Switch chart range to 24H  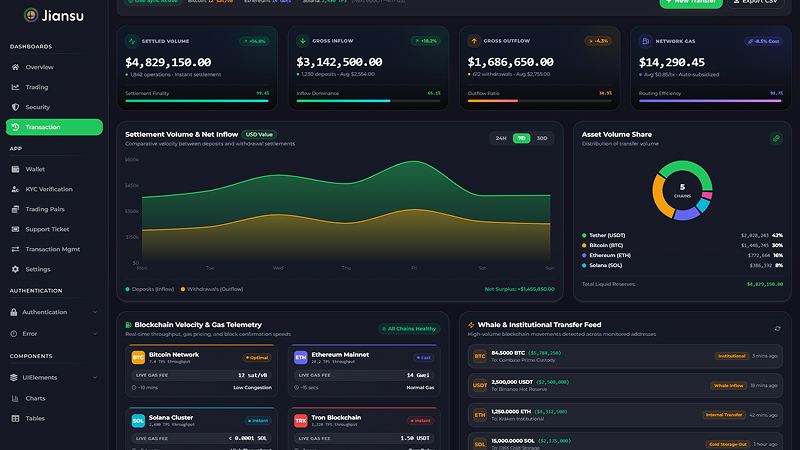click(x=501, y=138)
